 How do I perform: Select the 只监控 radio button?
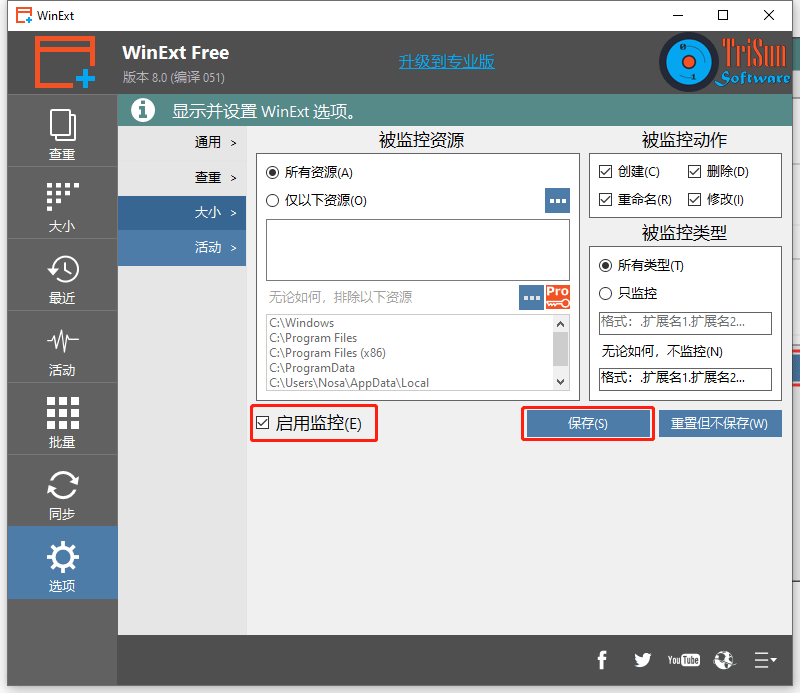click(605, 293)
